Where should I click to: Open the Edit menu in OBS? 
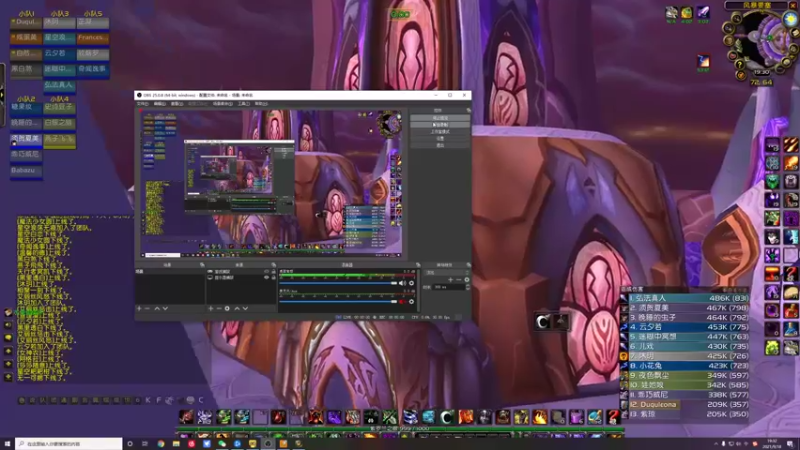tap(159, 104)
